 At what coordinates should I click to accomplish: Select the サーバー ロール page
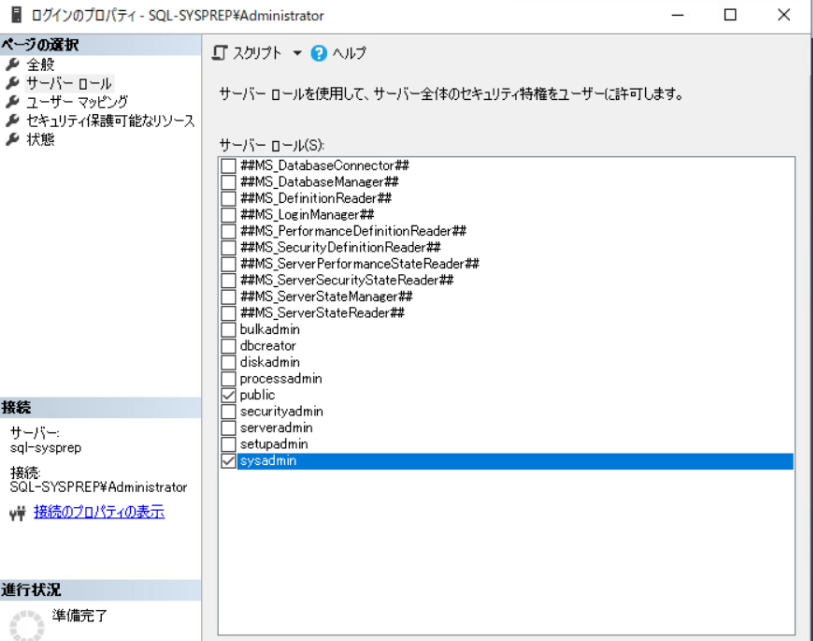(x=69, y=83)
